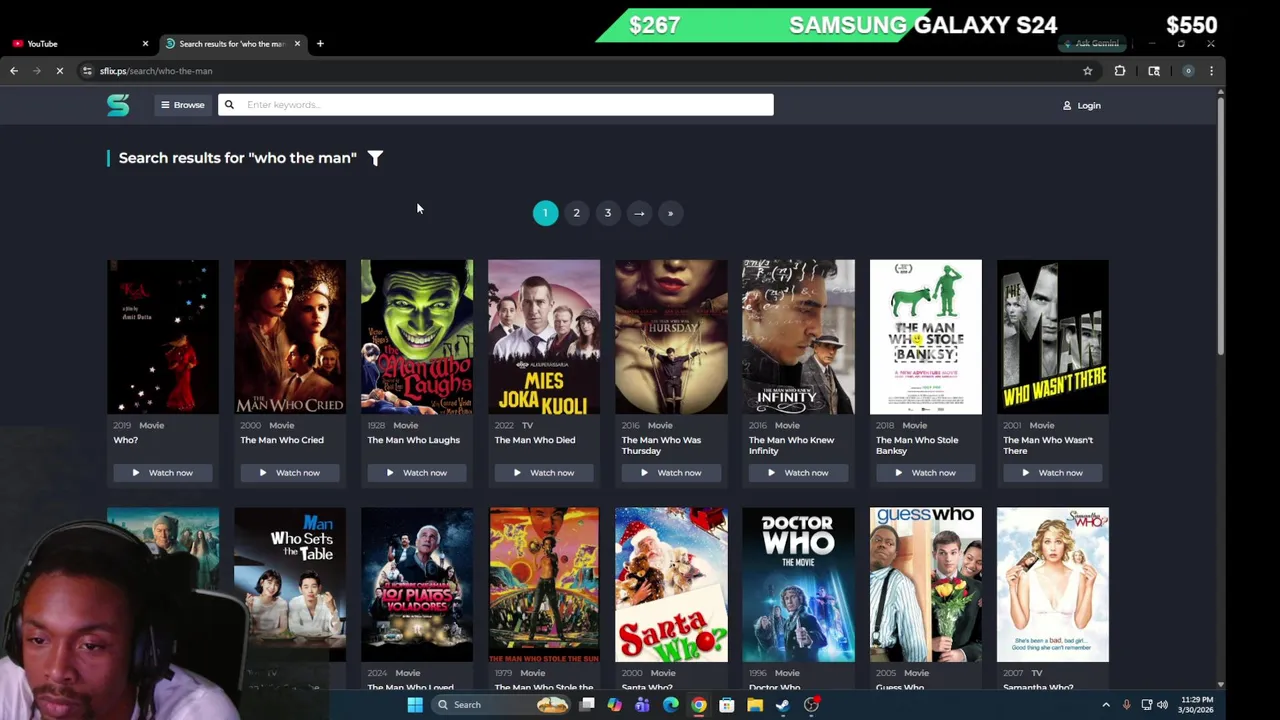The width and height of the screenshot is (1280, 720).
Task: Click the microphone tray icon
Action: [1127, 705]
